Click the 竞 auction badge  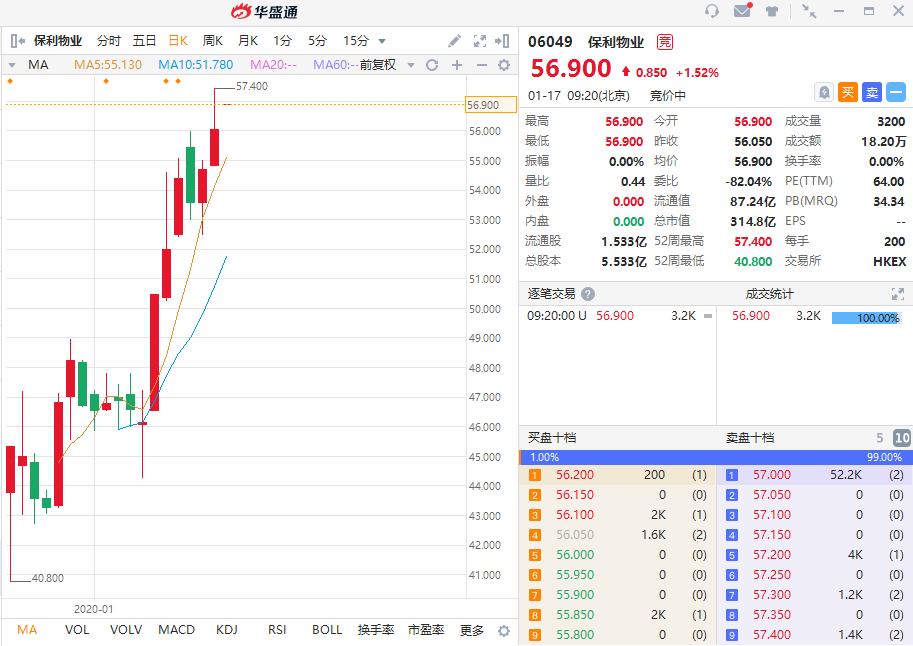click(665, 42)
